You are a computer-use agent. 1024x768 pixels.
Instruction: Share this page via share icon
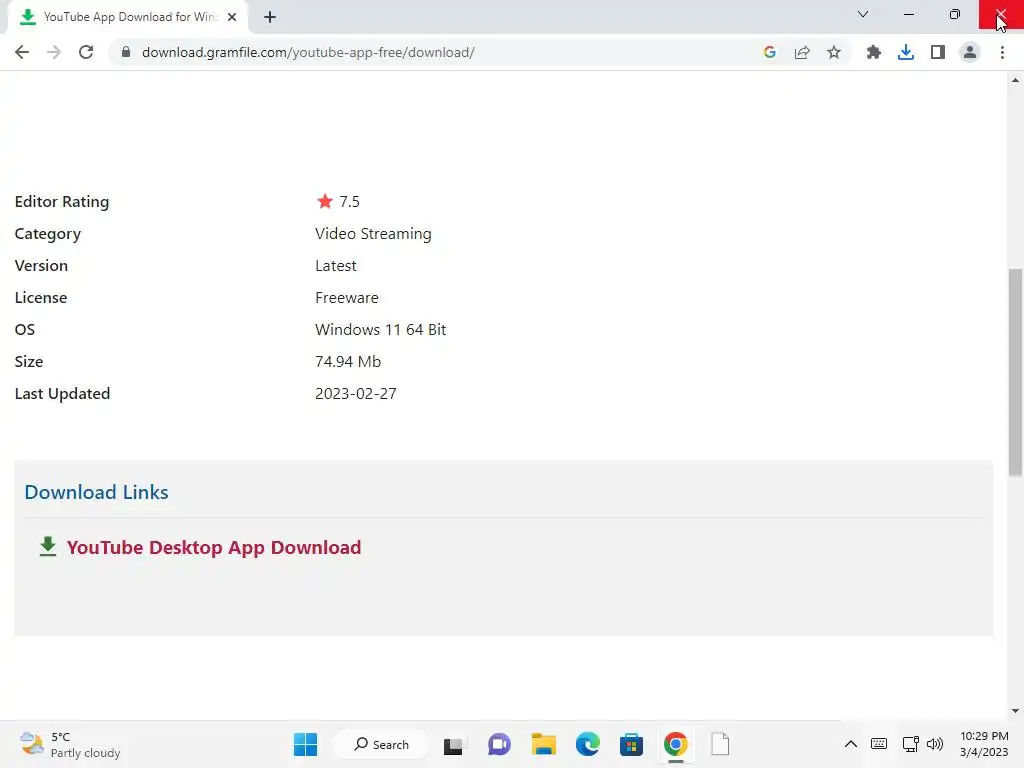point(802,52)
